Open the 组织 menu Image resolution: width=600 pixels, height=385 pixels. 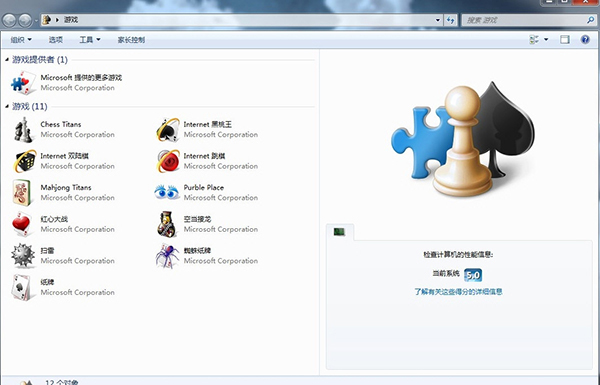(21, 39)
